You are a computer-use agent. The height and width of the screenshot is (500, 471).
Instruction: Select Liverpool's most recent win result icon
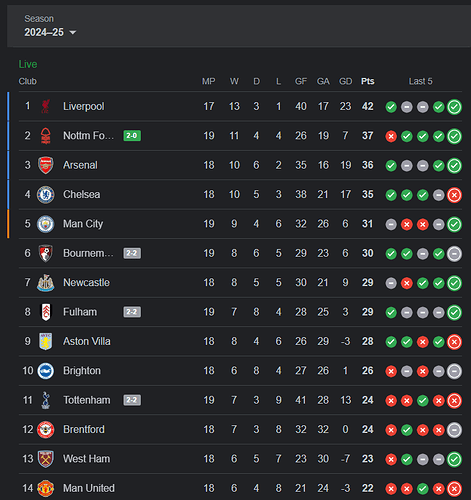pos(454,107)
